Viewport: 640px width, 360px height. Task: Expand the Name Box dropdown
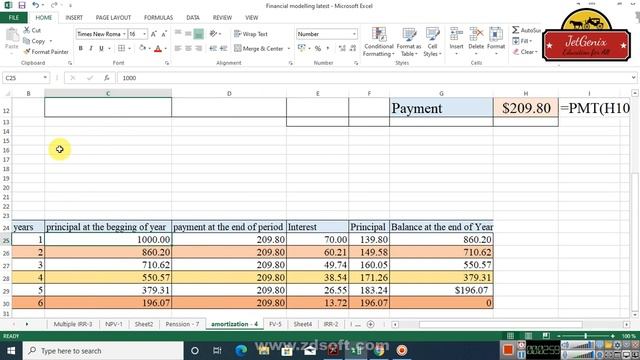pos(45,78)
